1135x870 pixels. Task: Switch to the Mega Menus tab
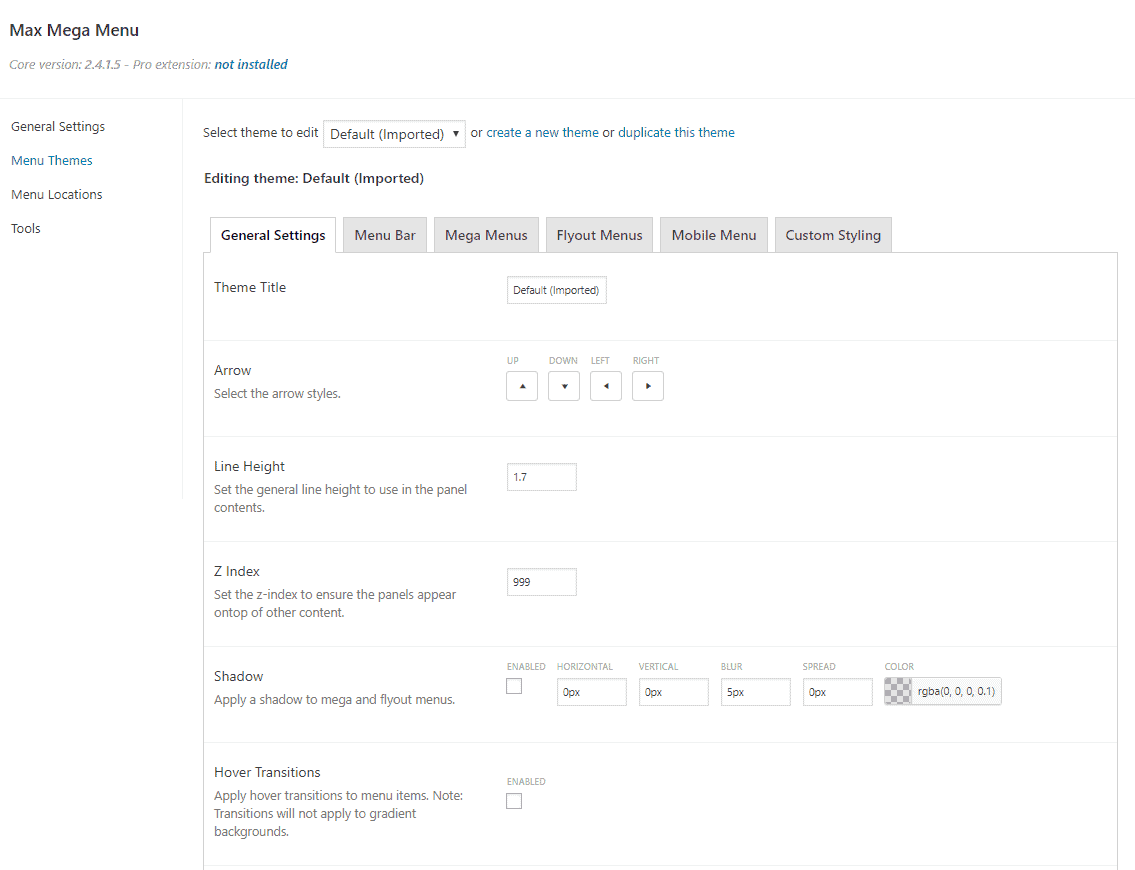click(486, 235)
